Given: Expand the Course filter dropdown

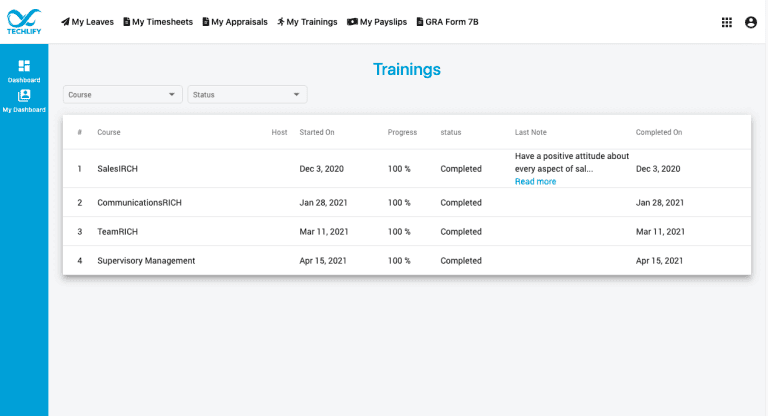Looking at the screenshot, I should [122, 95].
